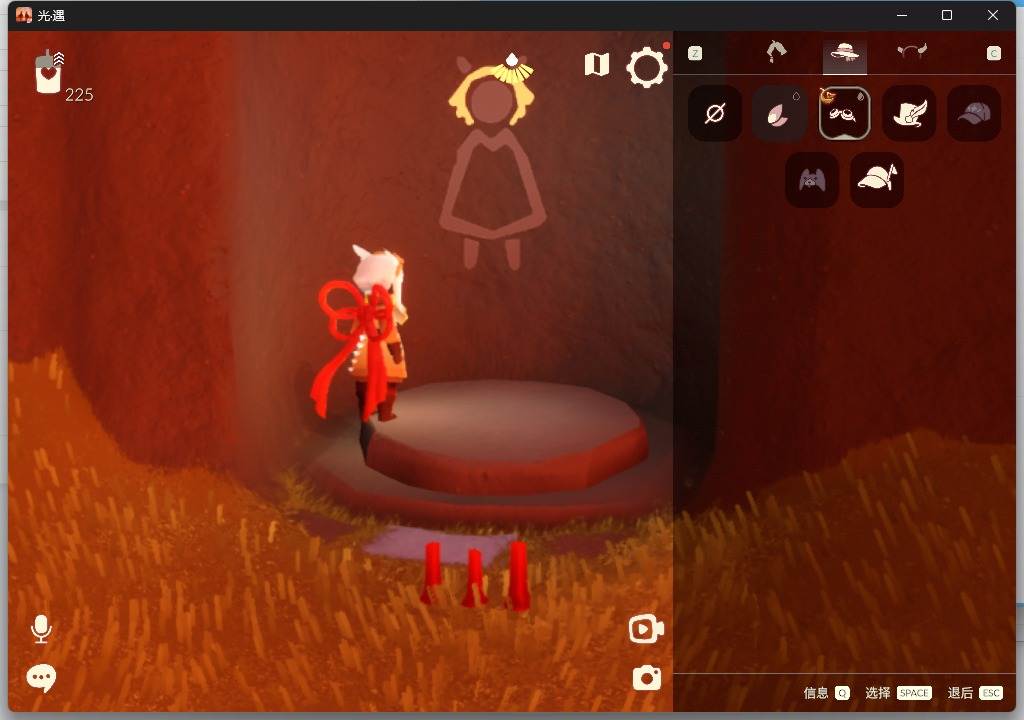Equip the white winged hat
Viewport: 1024px width, 720px height.
point(909,114)
